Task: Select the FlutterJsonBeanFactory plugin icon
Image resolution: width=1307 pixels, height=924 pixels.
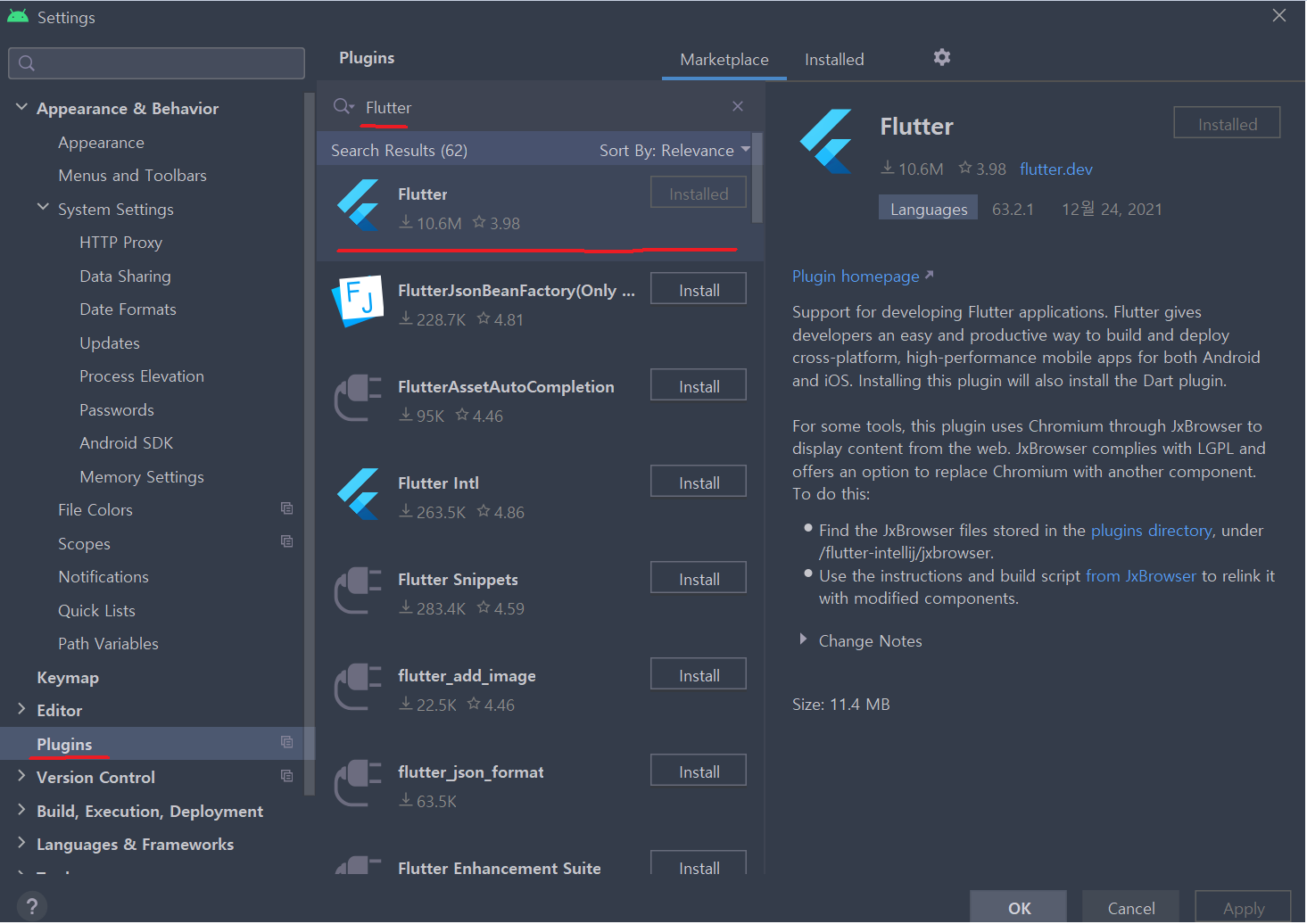Action: pos(359,301)
